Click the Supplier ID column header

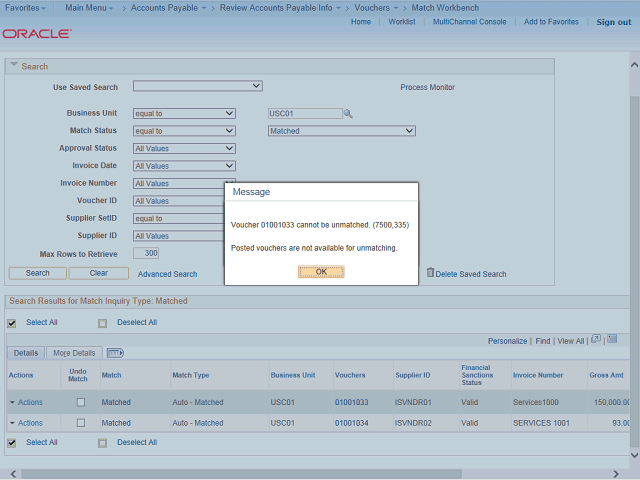click(x=413, y=375)
